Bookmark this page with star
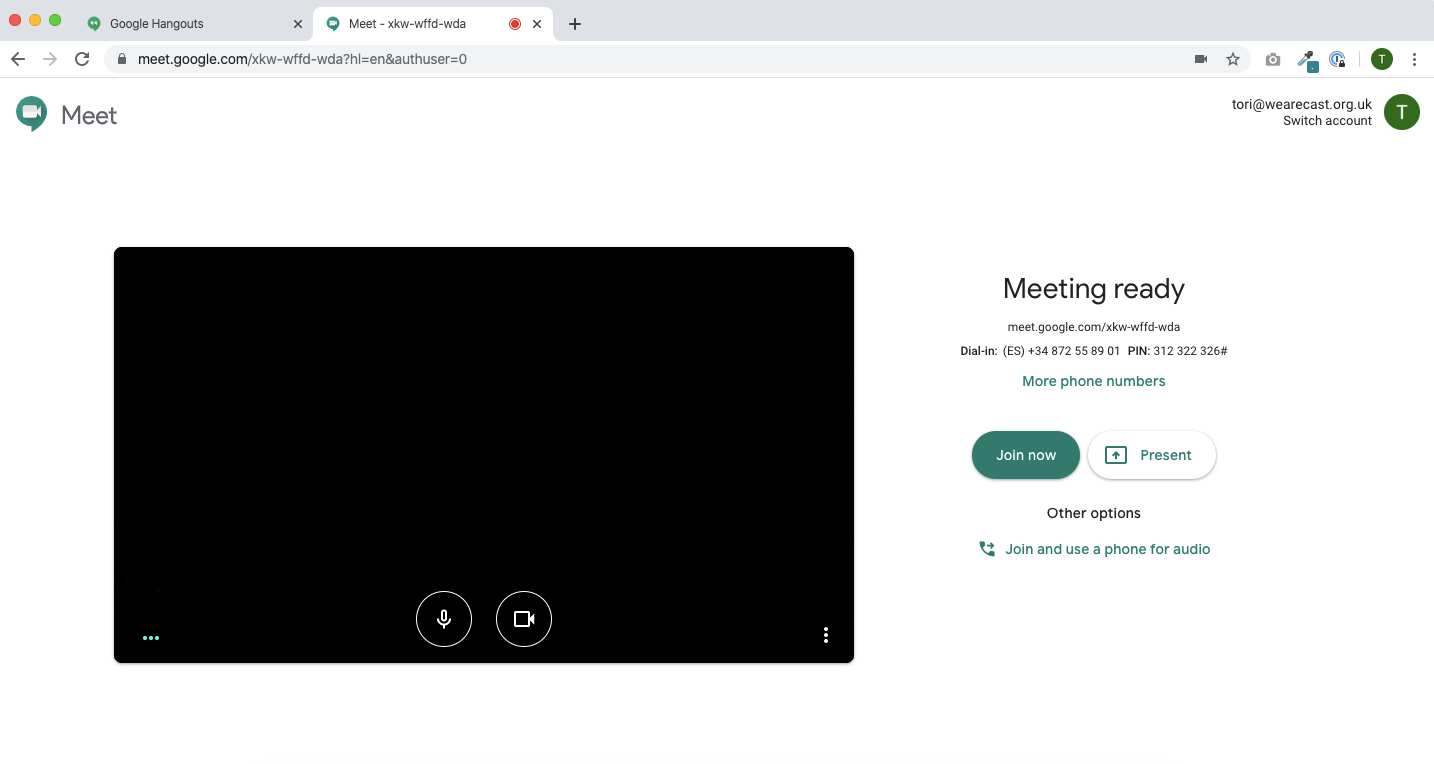The image size is (1434, 764). 1233,59
